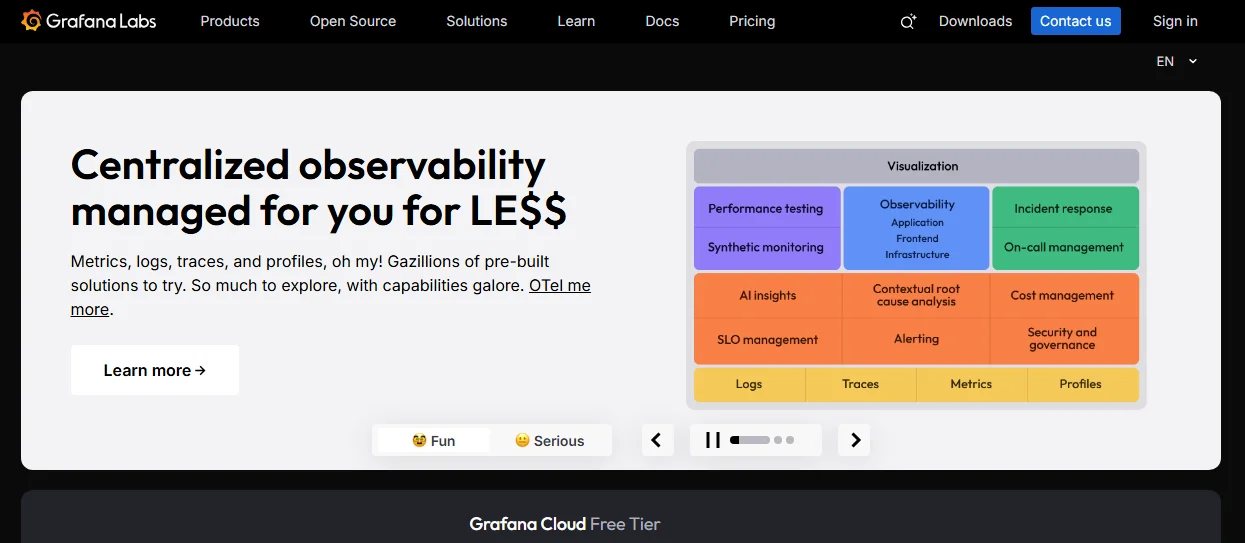Click the word Infrastructure in the Observability block
This screenshot has height=543, width=1245.
coord(917,255)
